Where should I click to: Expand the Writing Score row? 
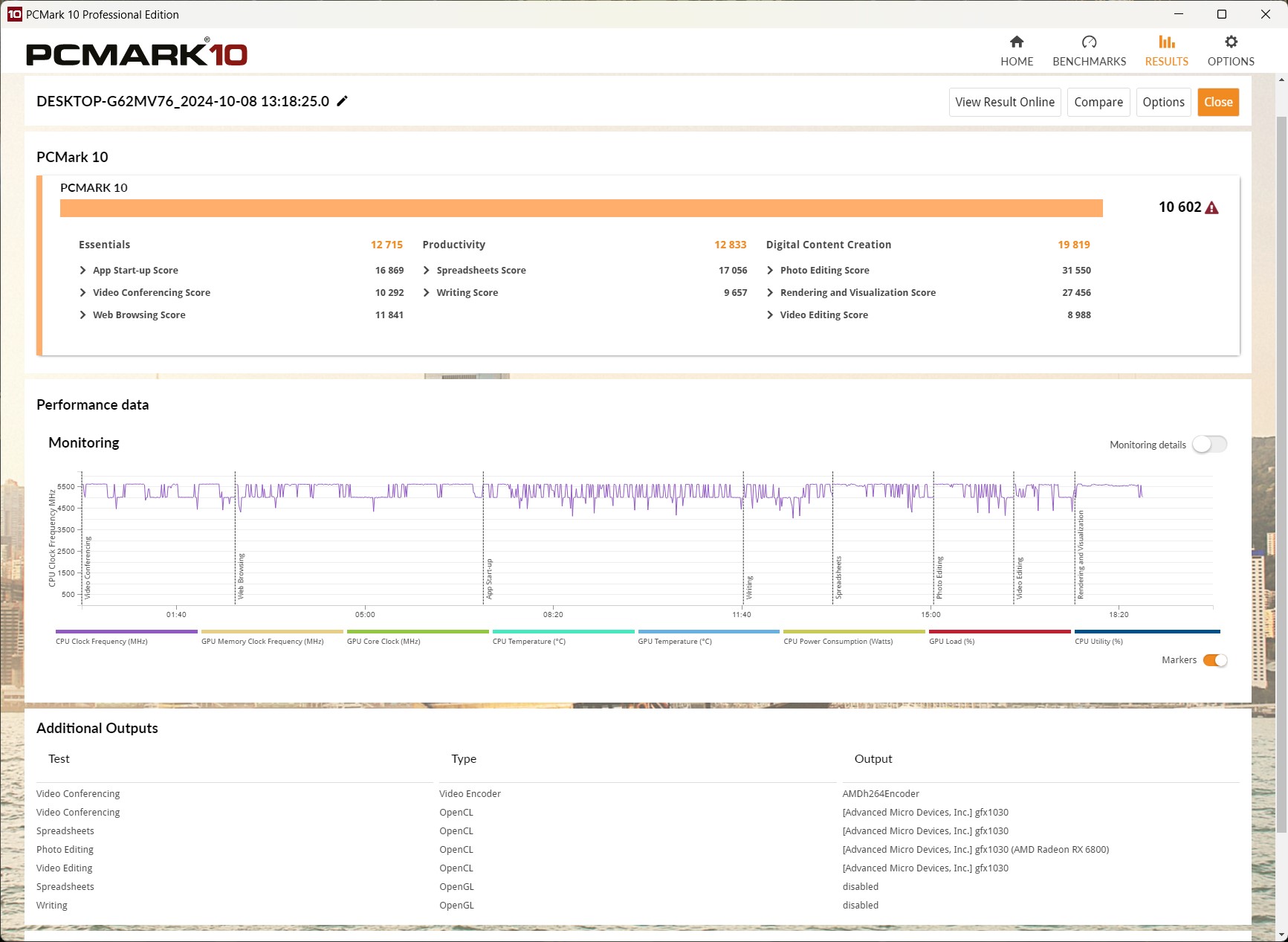coord(427,293)
